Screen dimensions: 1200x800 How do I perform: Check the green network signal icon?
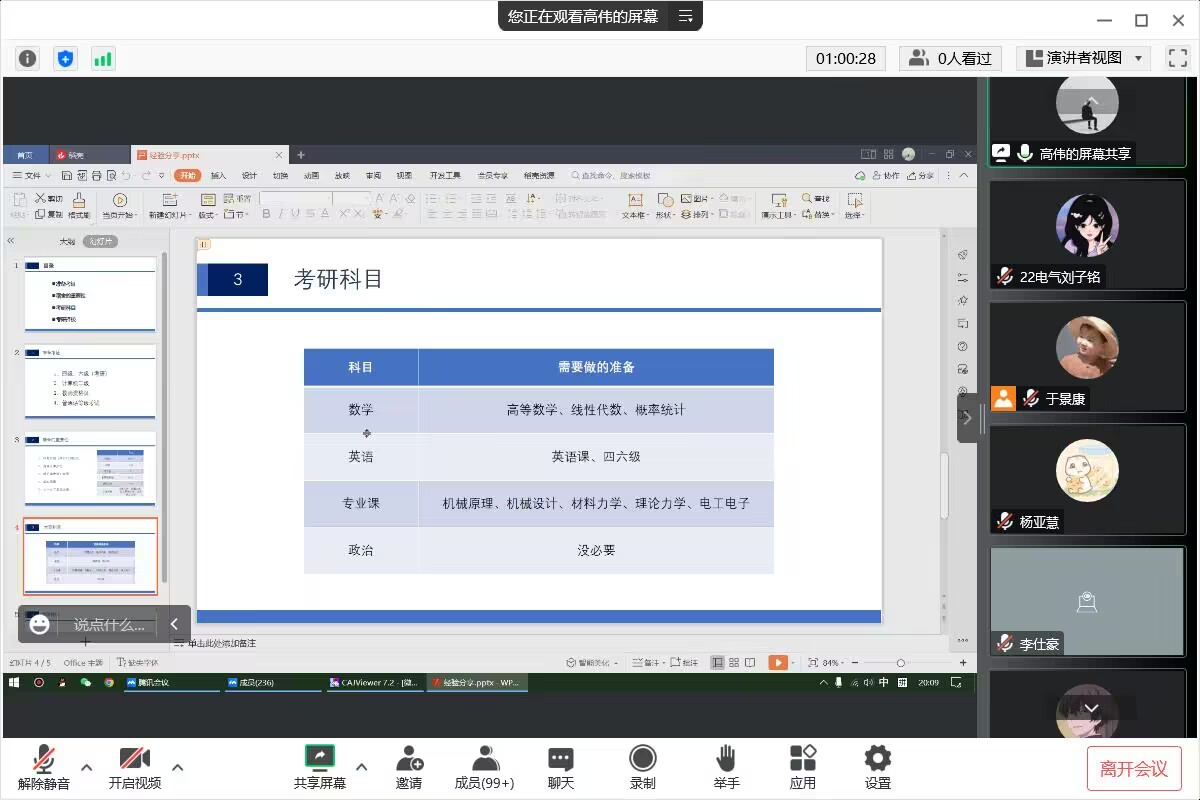point(103,58)
